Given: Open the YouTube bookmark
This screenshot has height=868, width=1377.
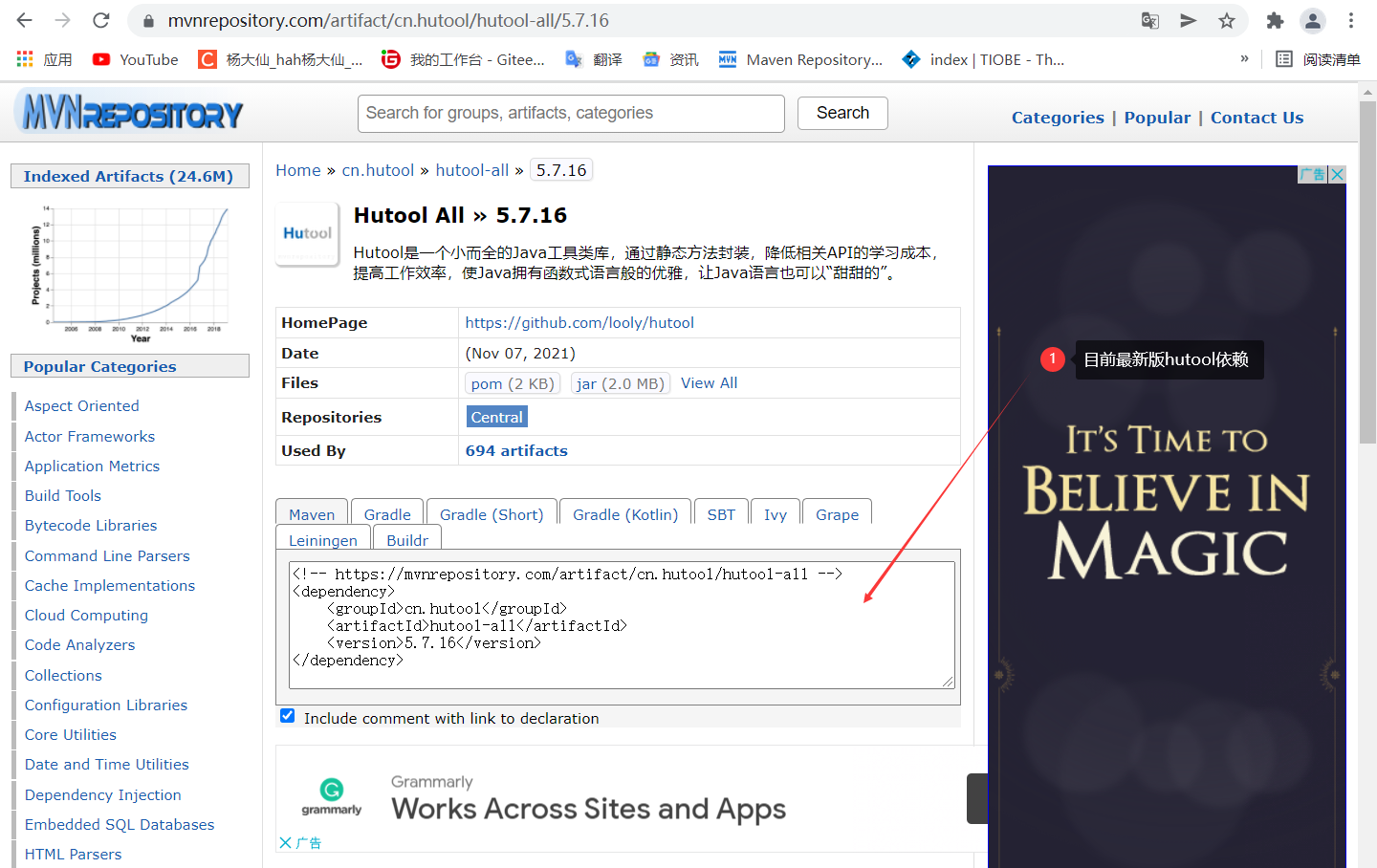Looking at the screenshot, I should click(135, 59).
